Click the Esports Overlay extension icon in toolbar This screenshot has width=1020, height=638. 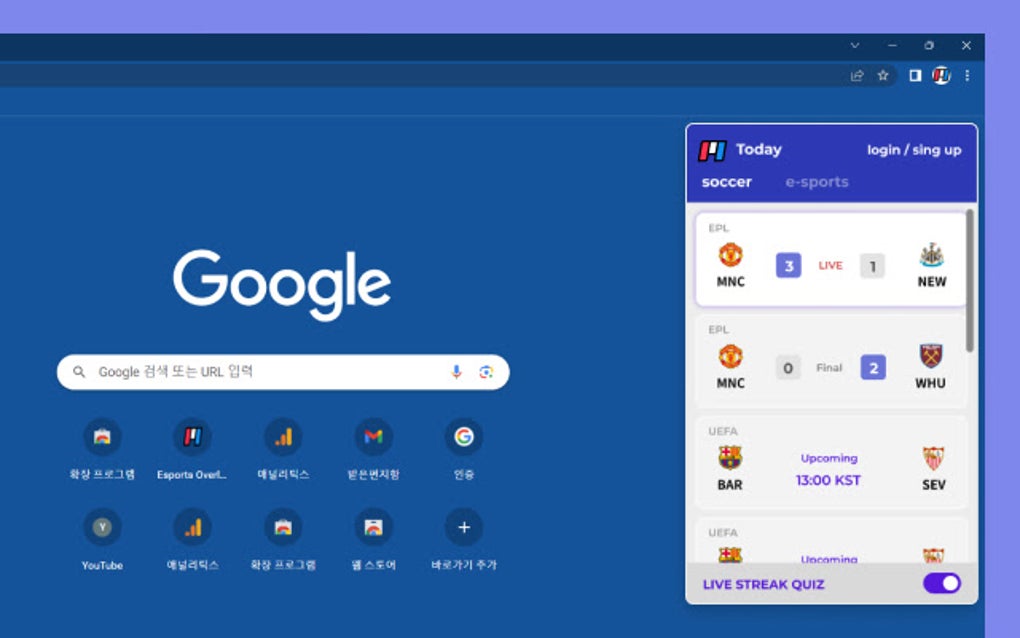pyautogui.click(x=941, y=74)
